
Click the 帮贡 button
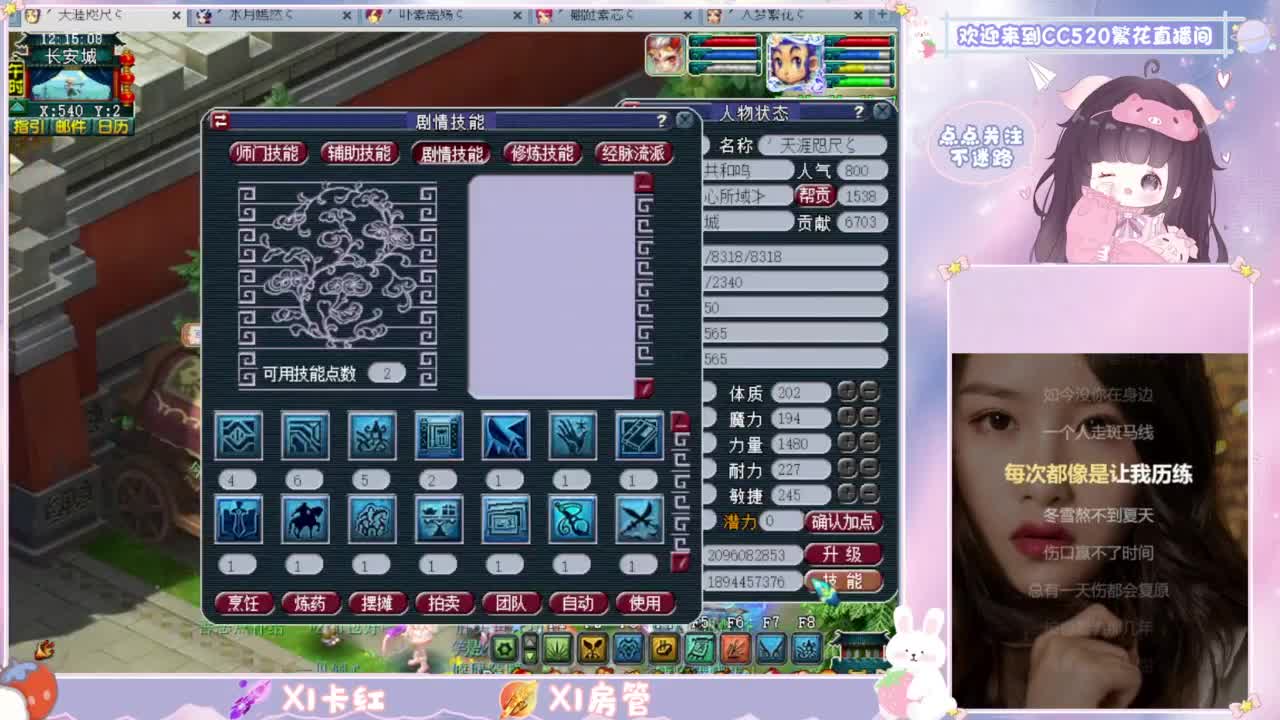(x=814, y=196)
